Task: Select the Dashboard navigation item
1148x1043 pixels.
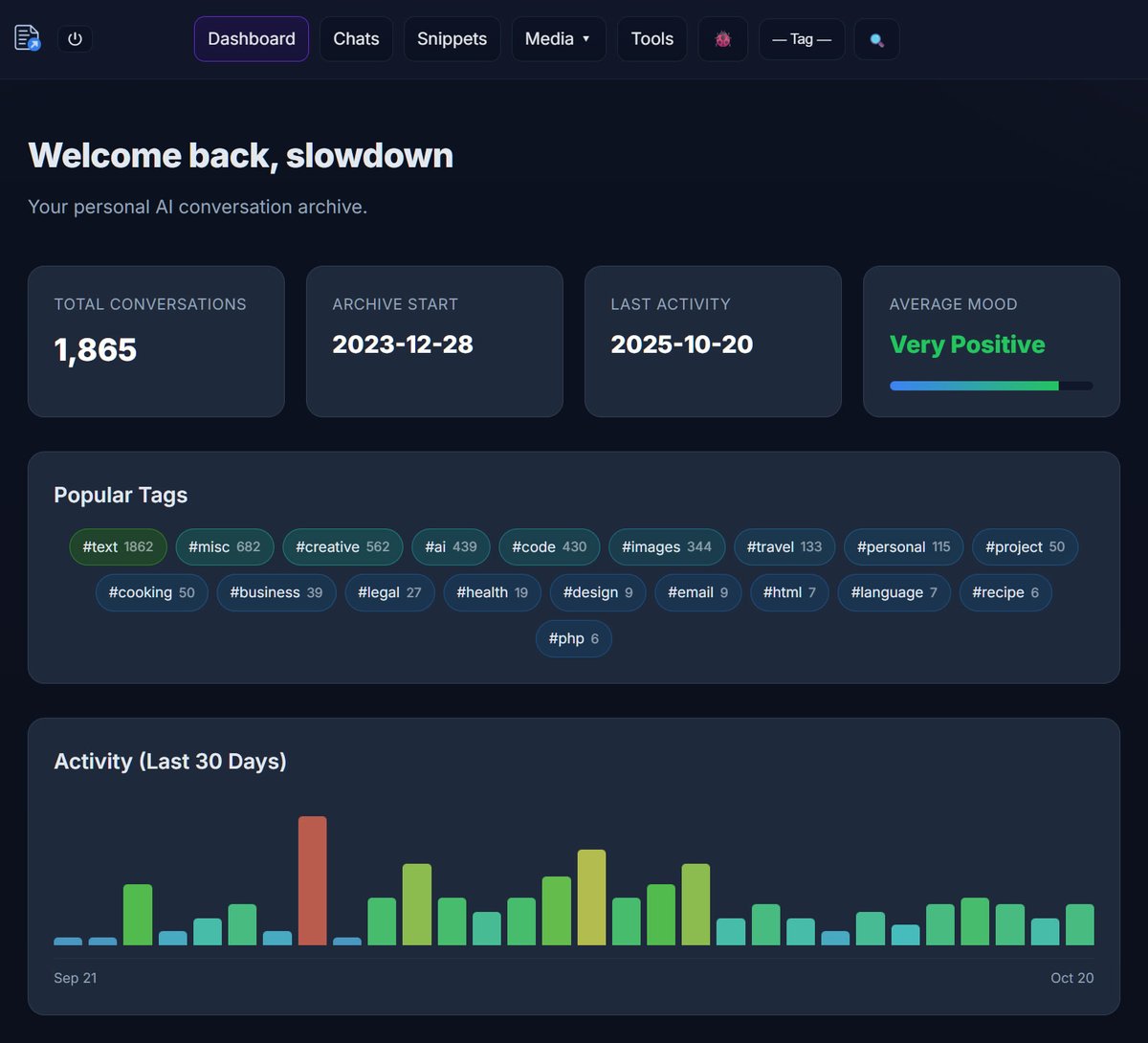Action: point(251,38)
